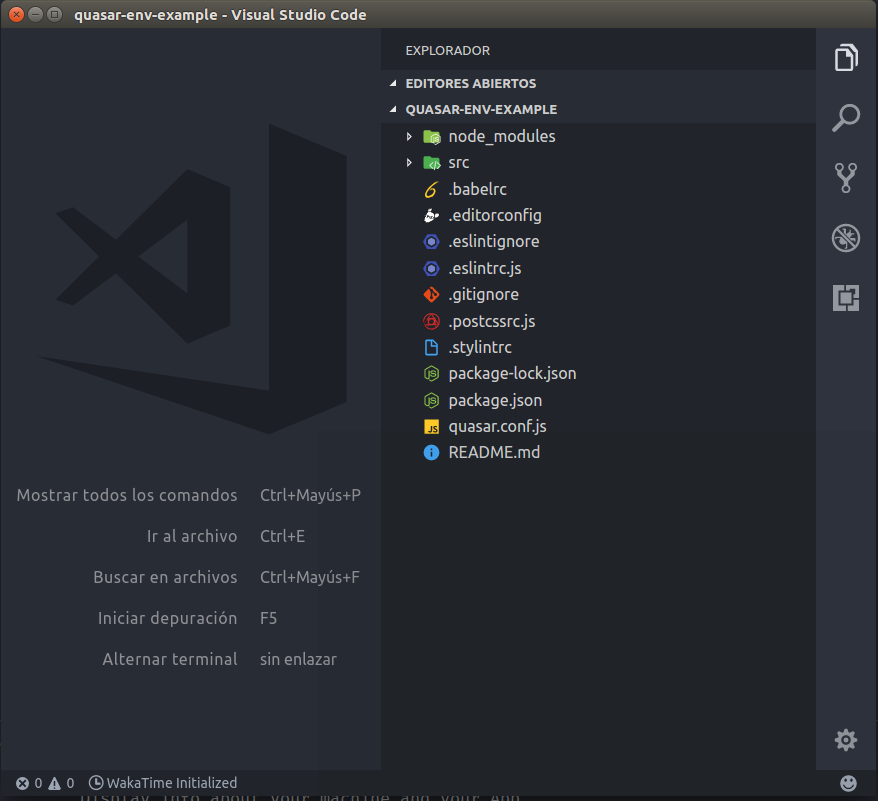
Task: Open the Extensions view icon
Action: [846, 297]
